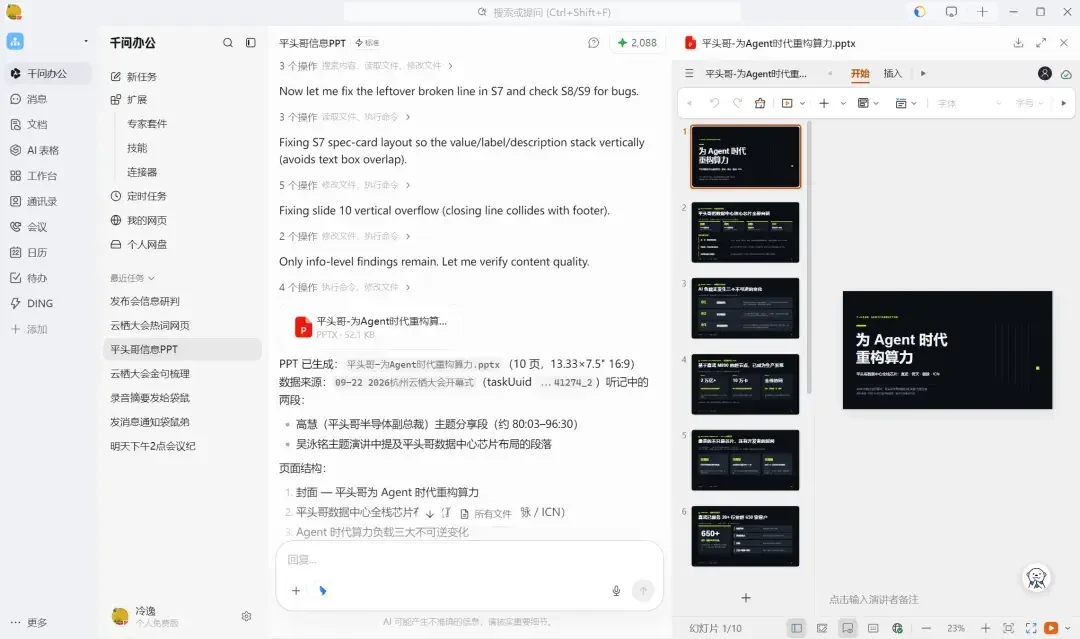Expand the 4 个操作 step list
Screen dimensions: 1080x639
[x=344, y=287]
